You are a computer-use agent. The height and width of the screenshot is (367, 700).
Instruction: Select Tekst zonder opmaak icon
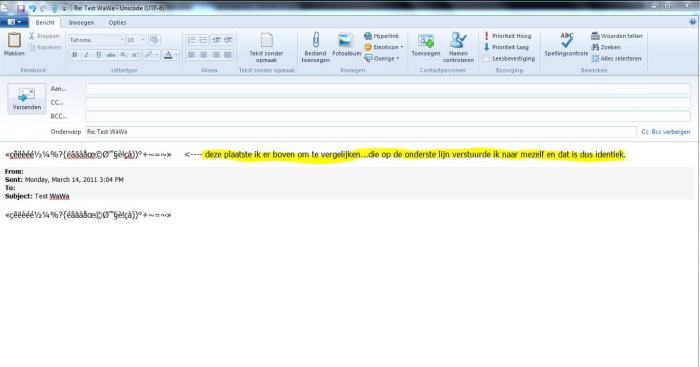pyautogui.click(x=266, y=47)
